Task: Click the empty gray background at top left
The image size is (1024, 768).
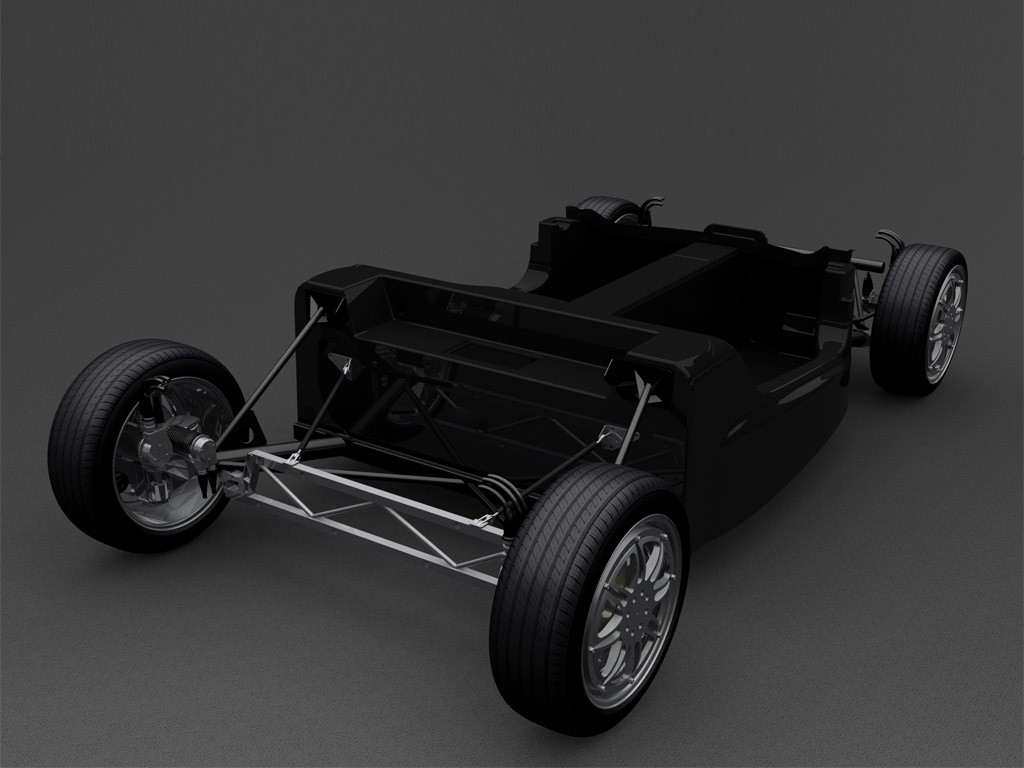Action: click(150, 100)
